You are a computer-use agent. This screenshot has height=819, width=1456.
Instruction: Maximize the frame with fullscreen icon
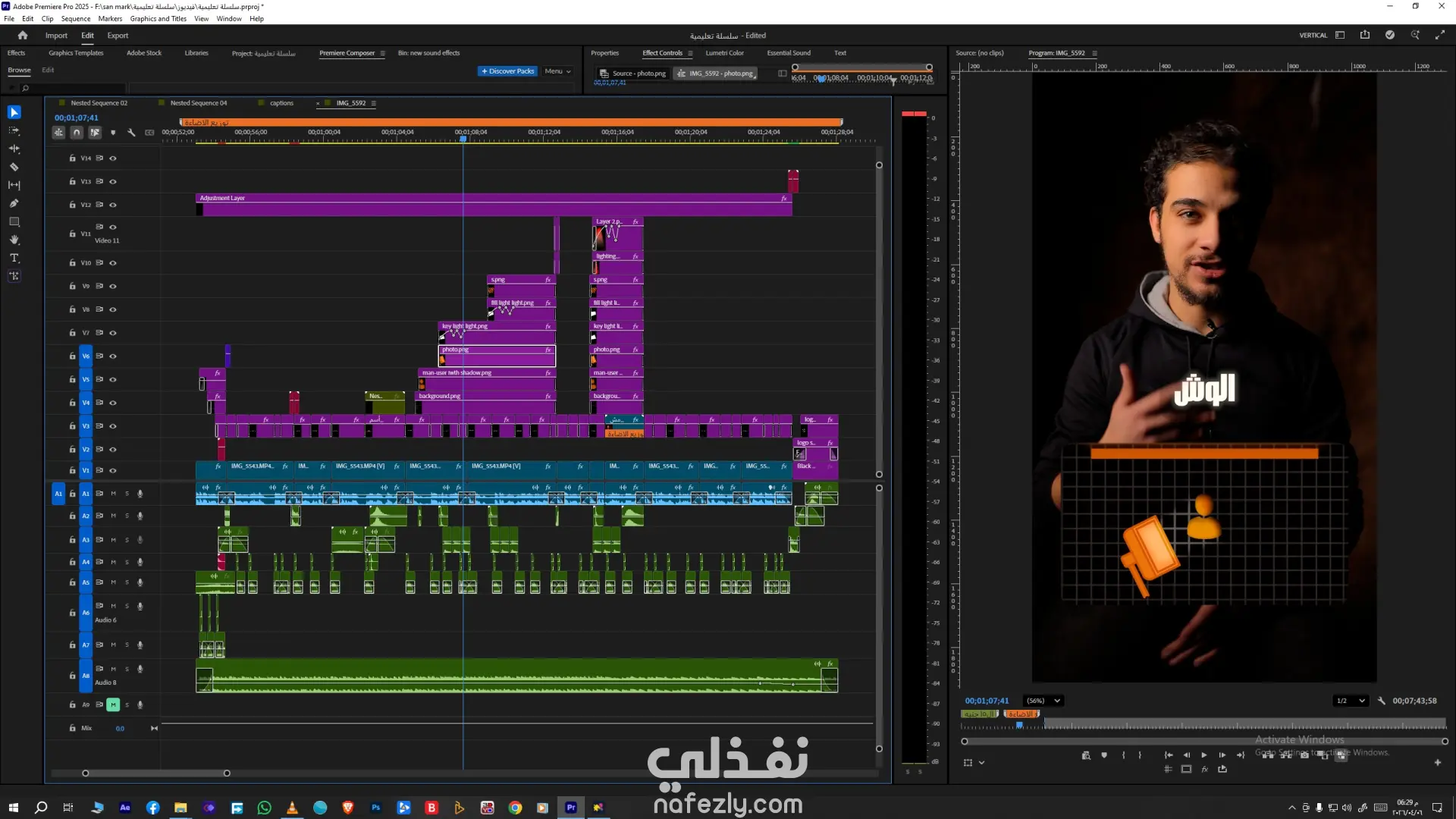tap(1440, 35)
